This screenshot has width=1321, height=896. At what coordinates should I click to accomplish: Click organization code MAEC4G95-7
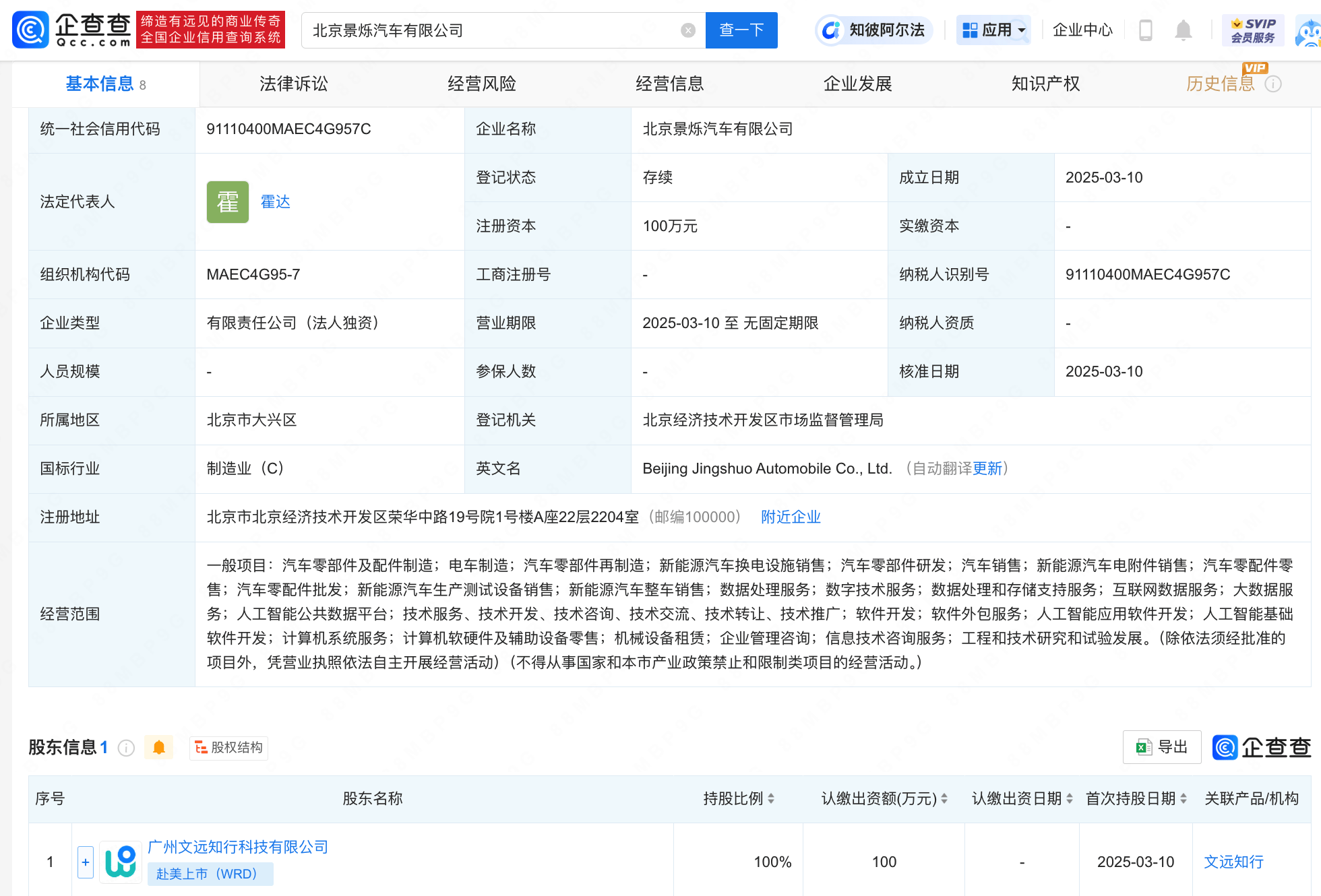click(x=253, y=274)
